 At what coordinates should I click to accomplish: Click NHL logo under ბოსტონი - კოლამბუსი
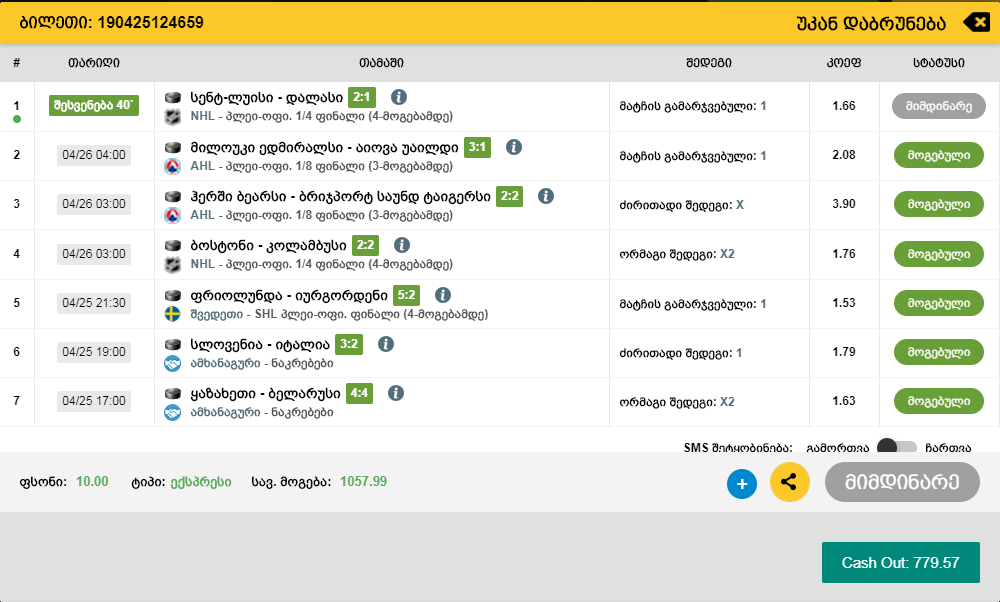(x=173, y=265)
